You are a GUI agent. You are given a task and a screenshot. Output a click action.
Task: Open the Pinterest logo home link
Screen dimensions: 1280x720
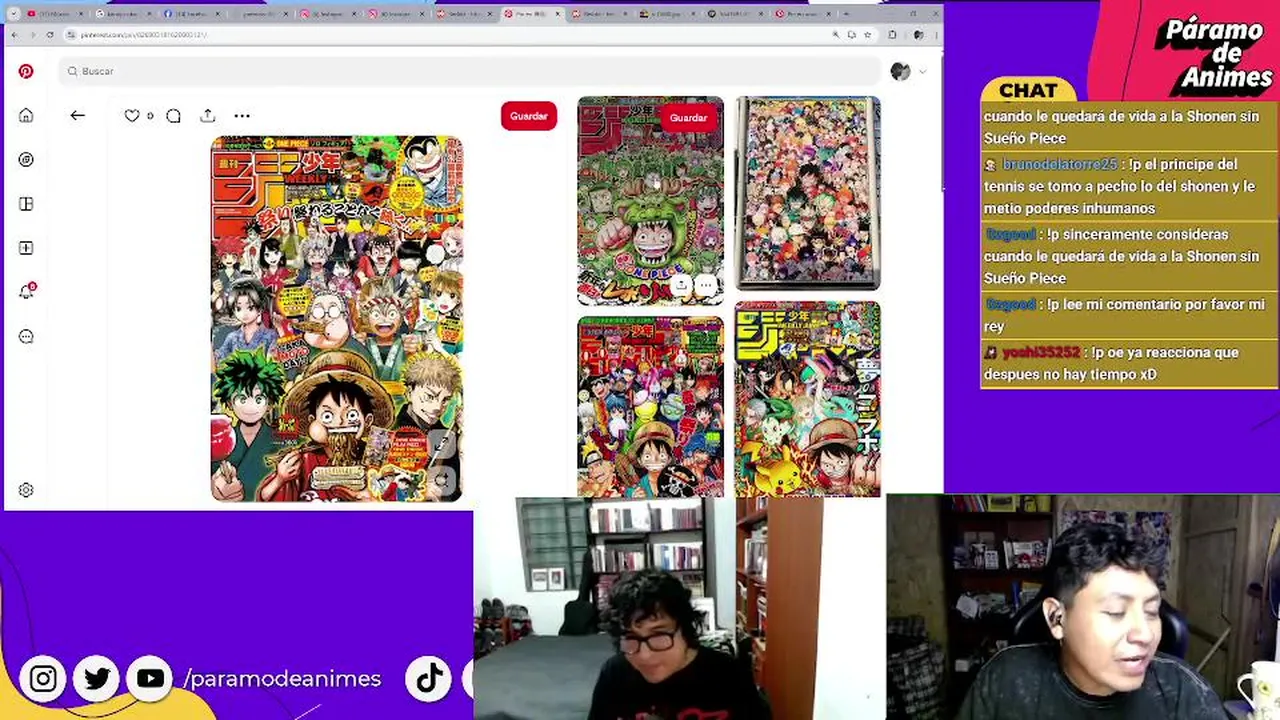pyautogui.click(x=26, y=71)
